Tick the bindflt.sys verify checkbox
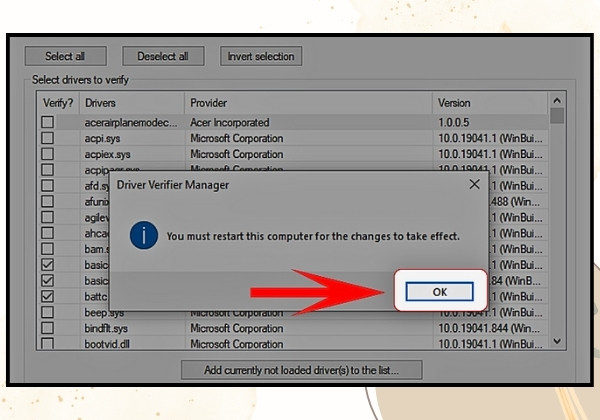Image resolution: width=600 pixels, height=420 pixels. [47, 328]
